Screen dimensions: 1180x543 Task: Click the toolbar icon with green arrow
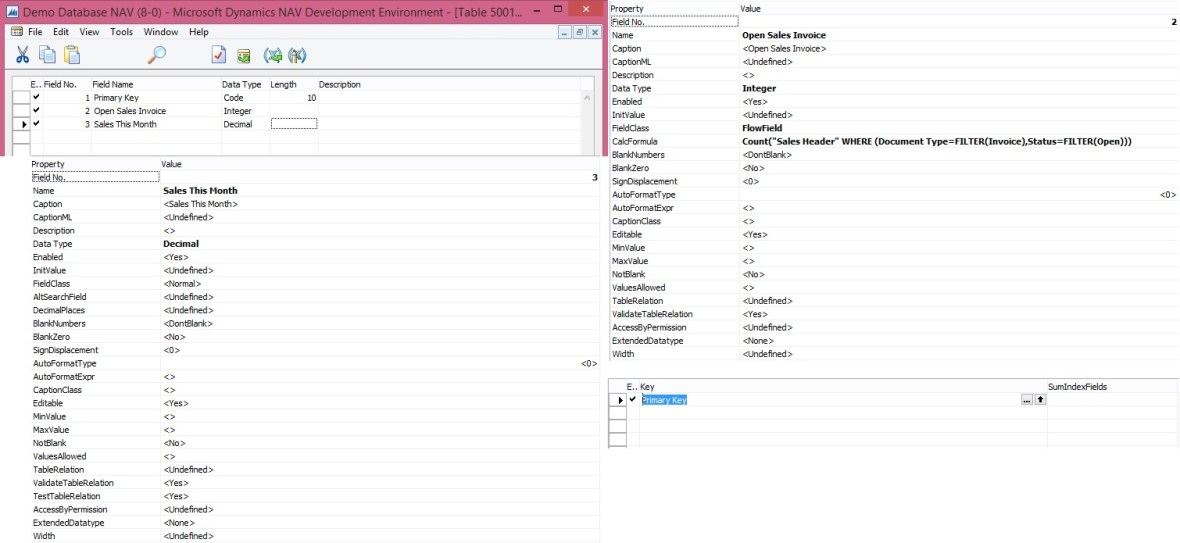[273, 56]
